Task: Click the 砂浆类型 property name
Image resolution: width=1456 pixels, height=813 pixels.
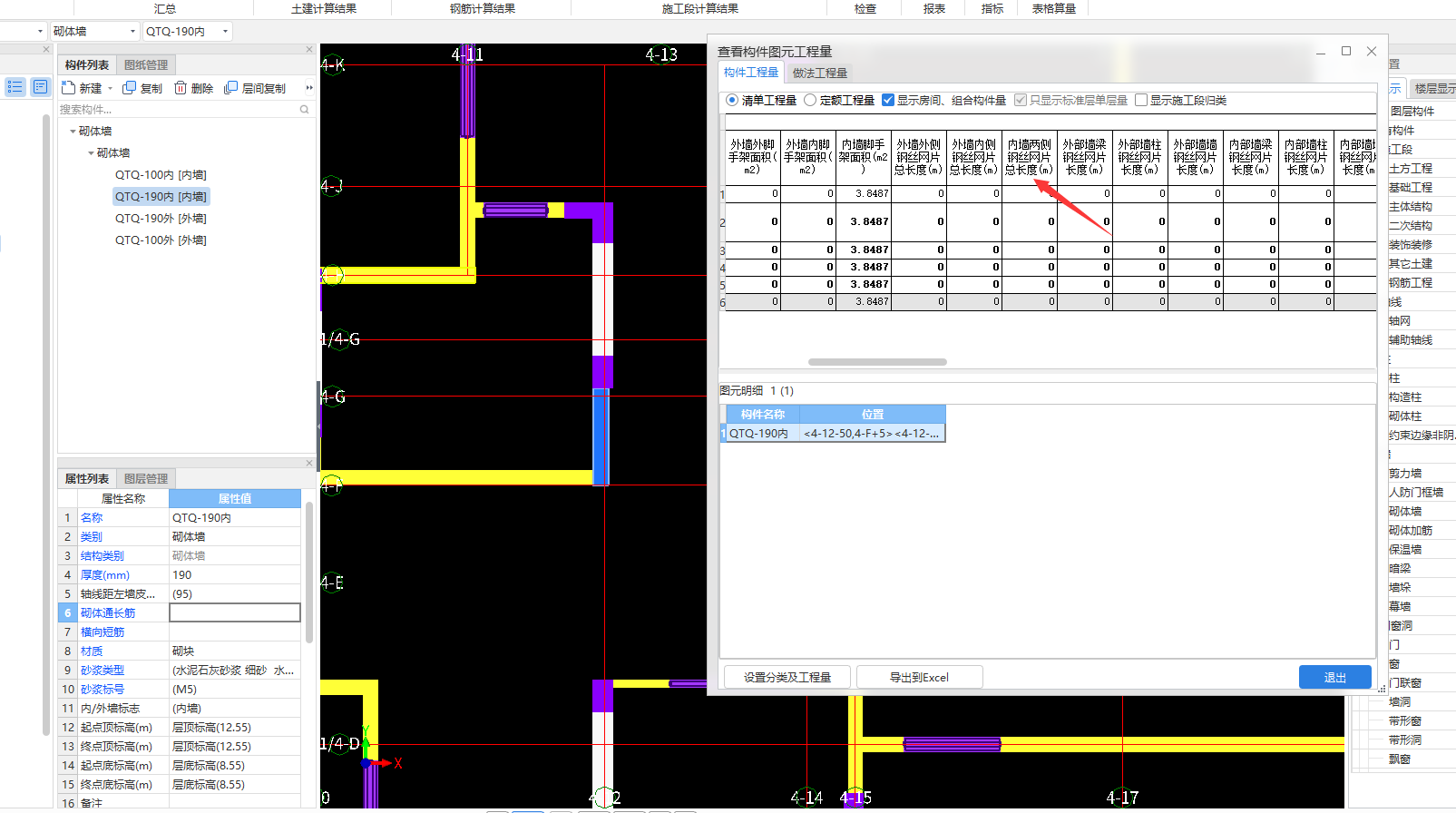Action: coord(102,671)
